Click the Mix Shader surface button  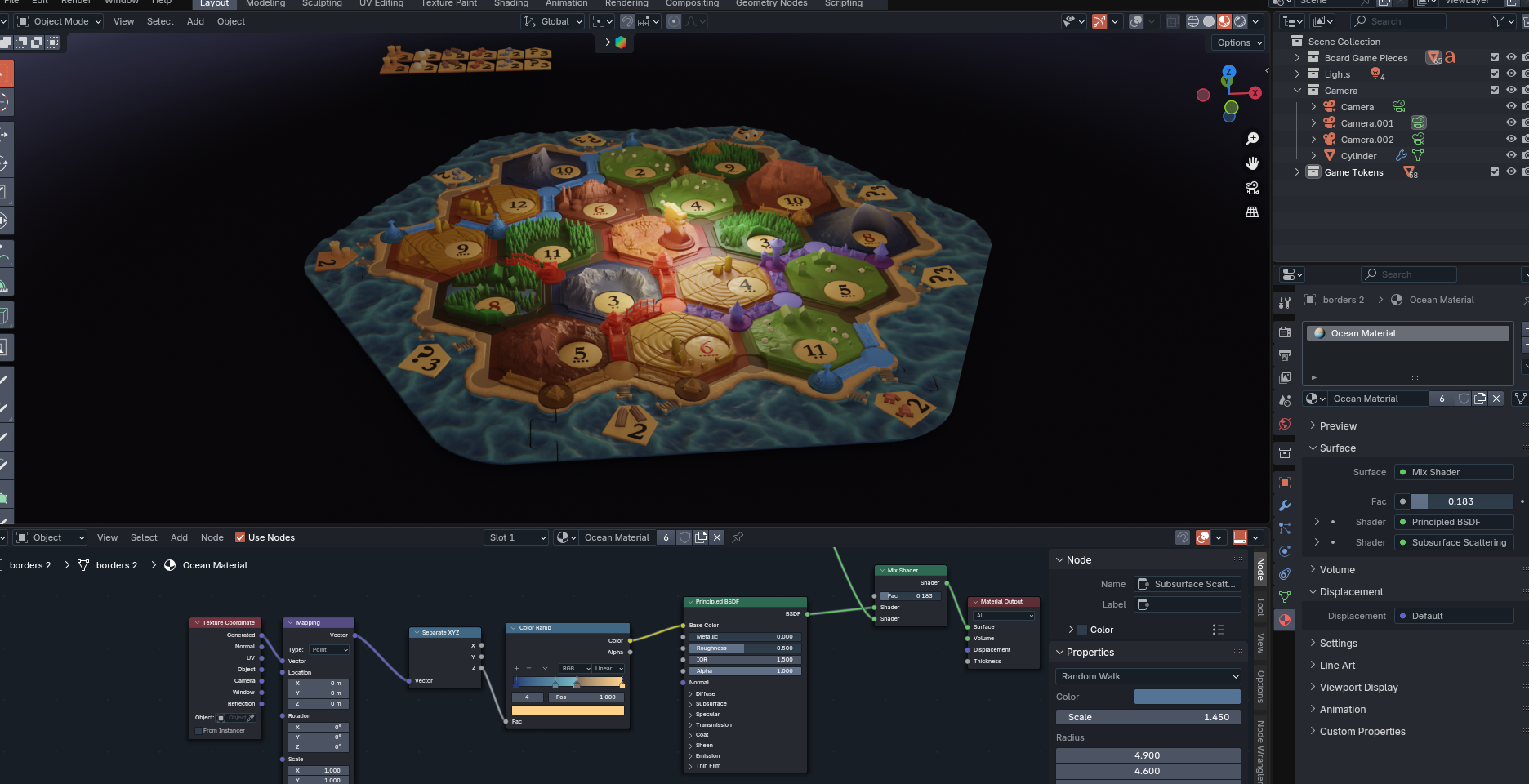(1454, 472)
